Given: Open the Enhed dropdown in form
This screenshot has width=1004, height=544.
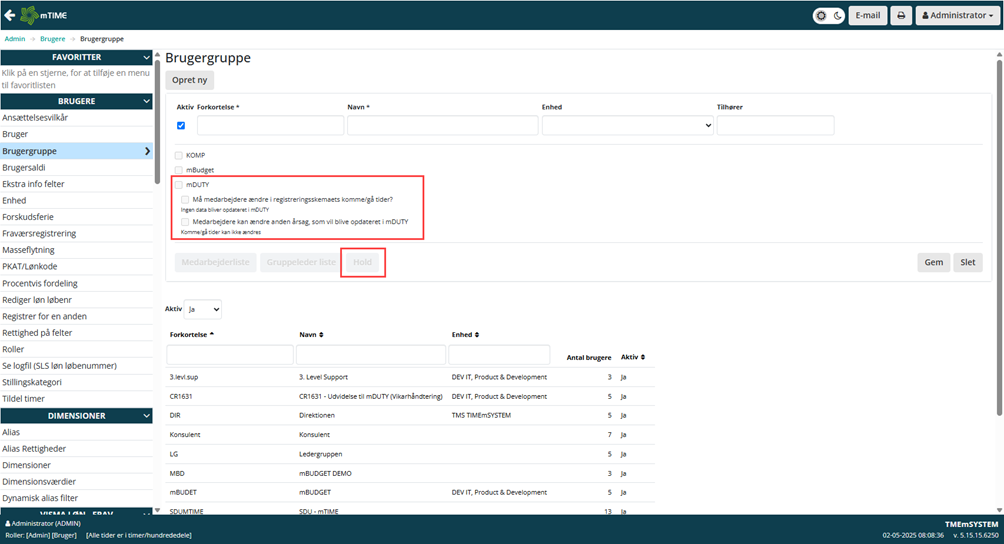Looking at the screenshot, I should click(x=627, y=125).
